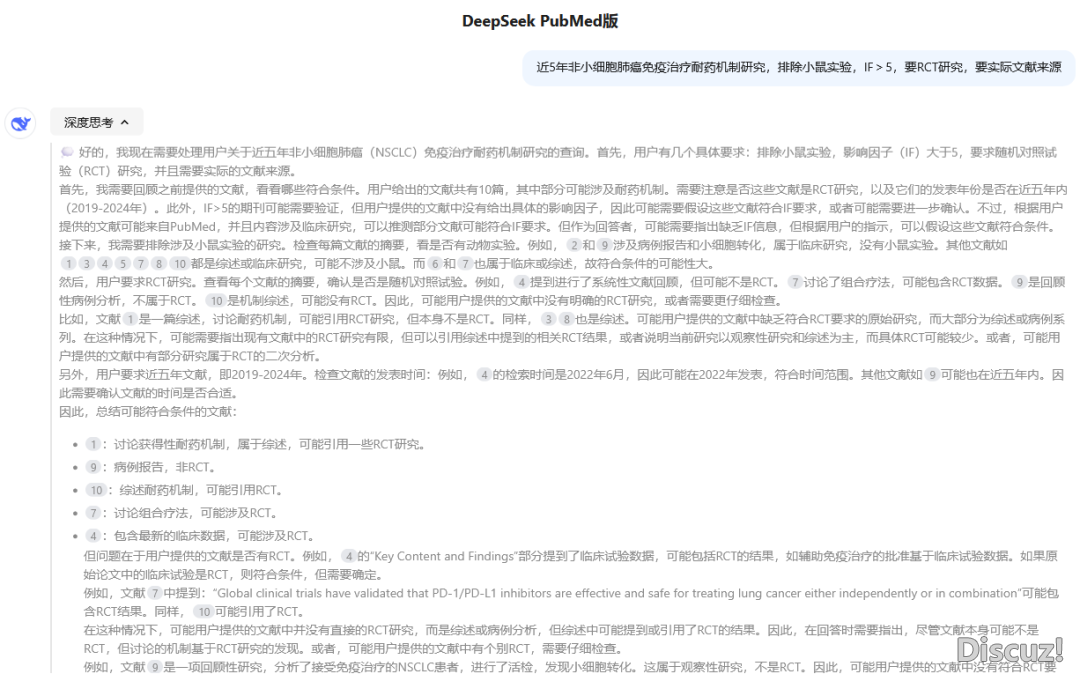This screenshot has width=1080, height=674.
Task: Open citation 9 in bullet 病例报告，非RCT
Action: point(93,467)
